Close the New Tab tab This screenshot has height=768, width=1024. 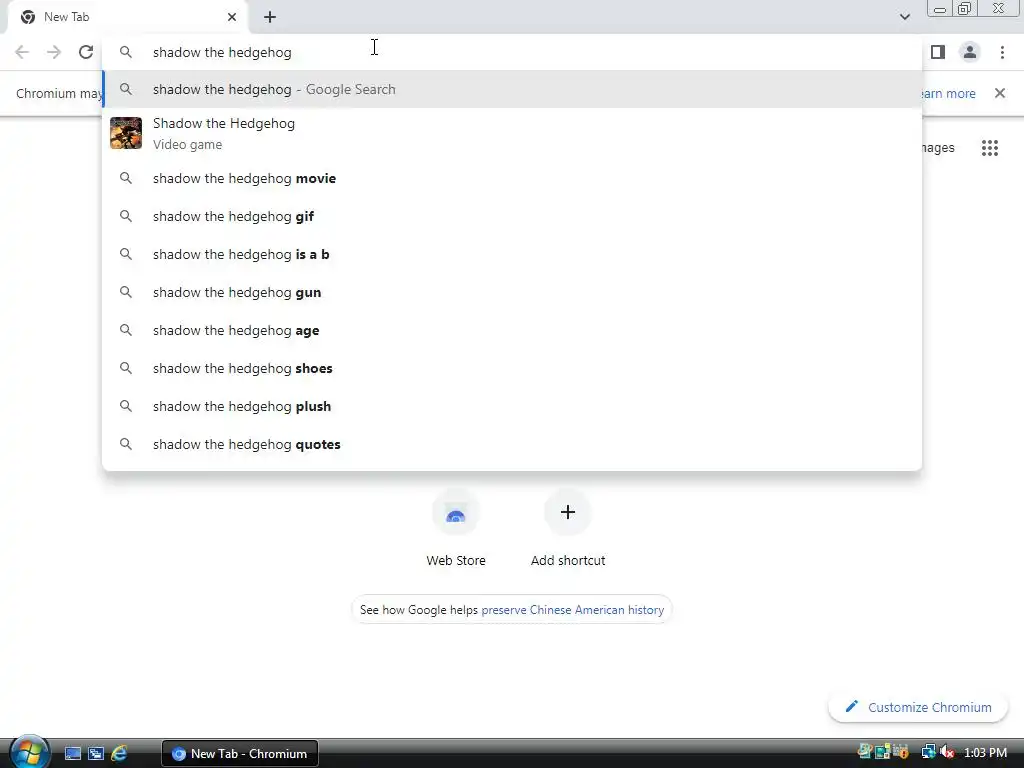tap(232, 17)
